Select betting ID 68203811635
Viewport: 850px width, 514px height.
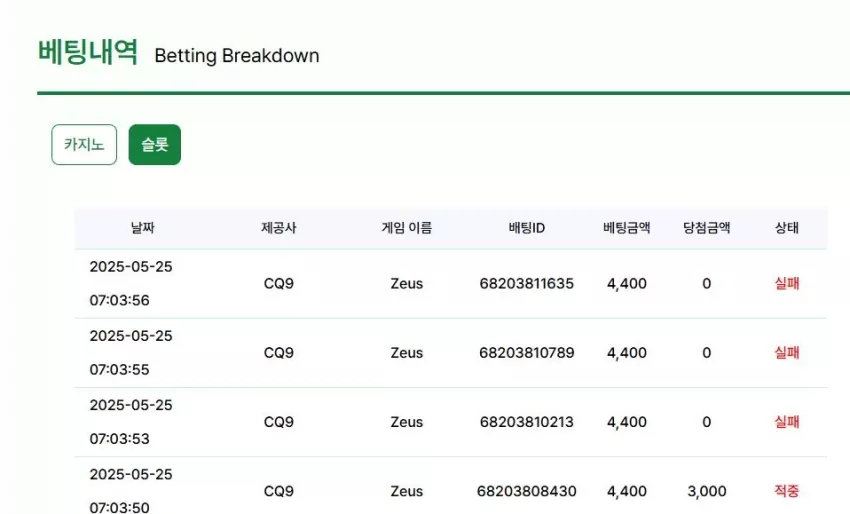526,284
